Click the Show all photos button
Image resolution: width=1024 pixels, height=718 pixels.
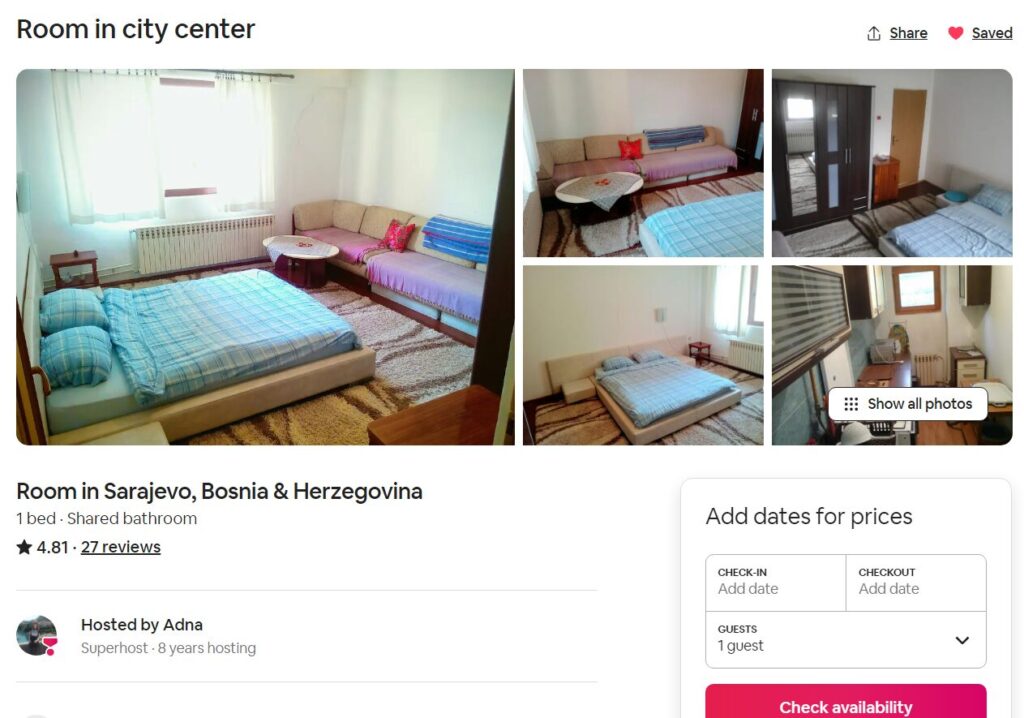click(x=908, y=404)
